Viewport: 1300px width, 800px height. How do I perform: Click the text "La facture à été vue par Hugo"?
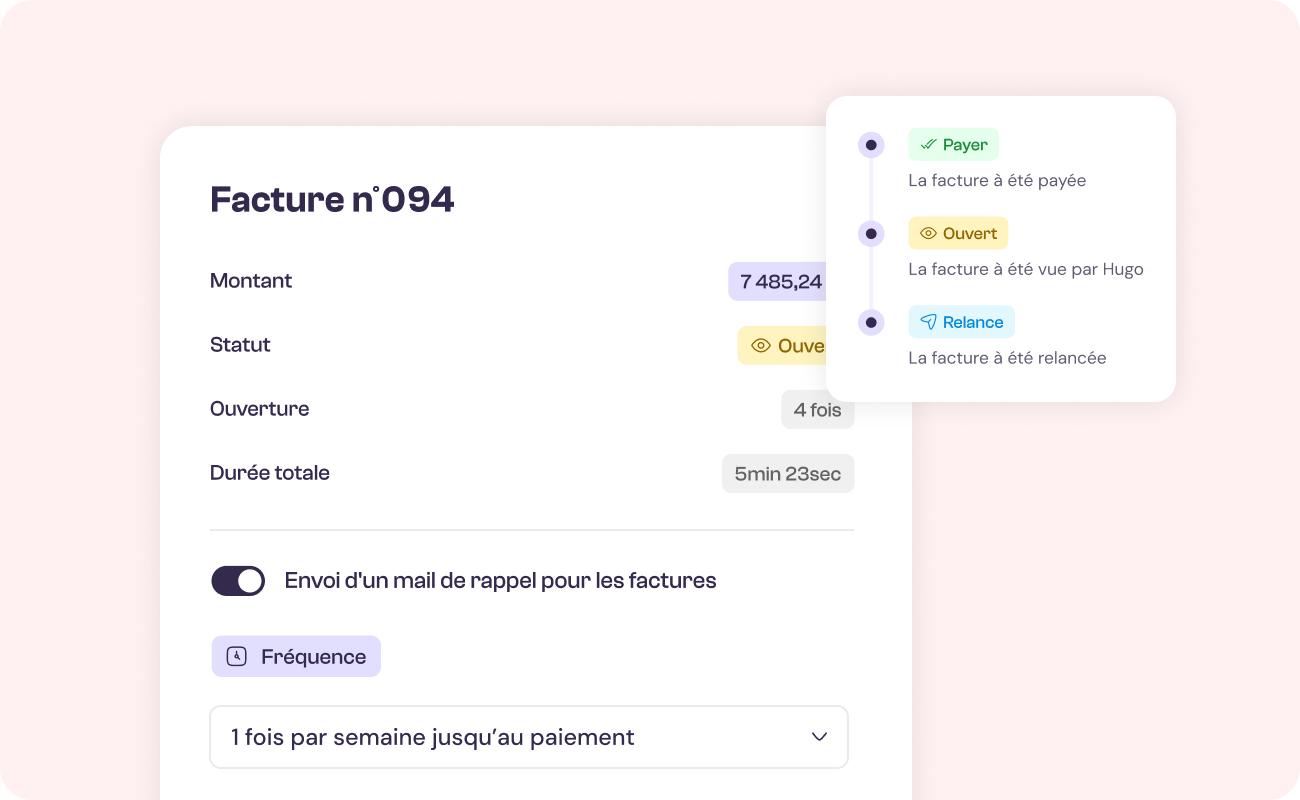click(1025, 269)
